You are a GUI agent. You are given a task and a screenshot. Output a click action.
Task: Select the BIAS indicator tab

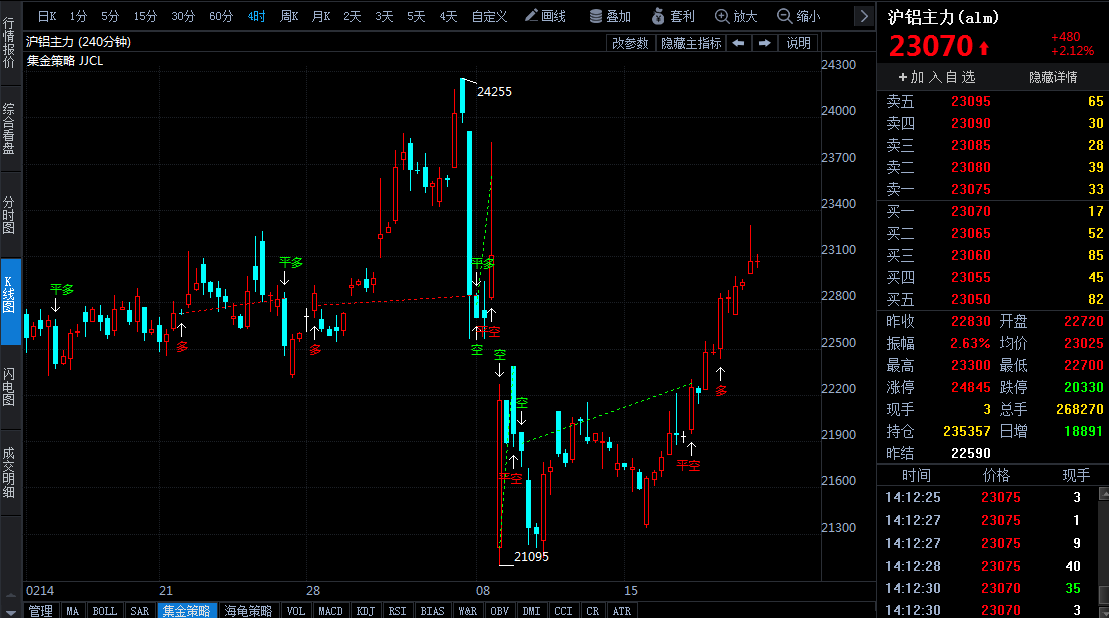(x=432, y=610)
